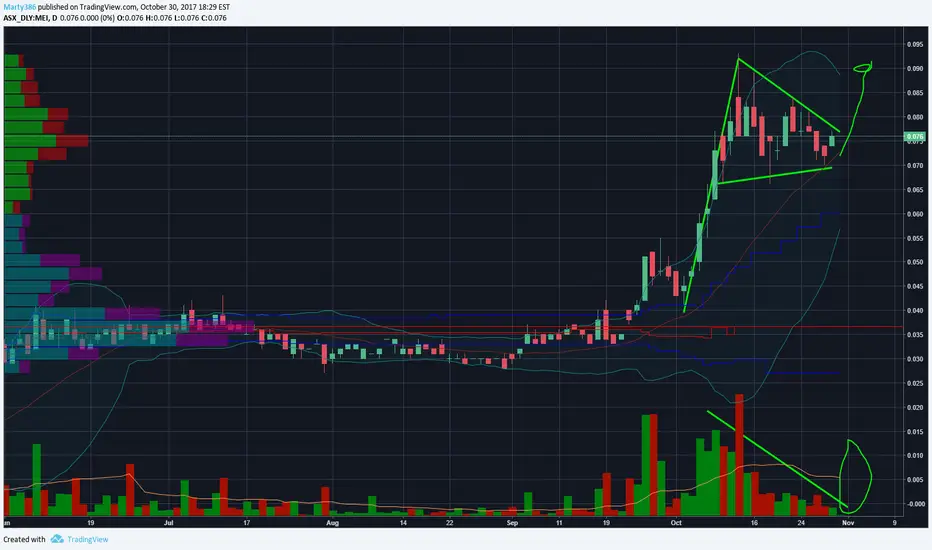Click the 22 date label on time axis
This screenshot has height=550, width=932.
[449, 523]
